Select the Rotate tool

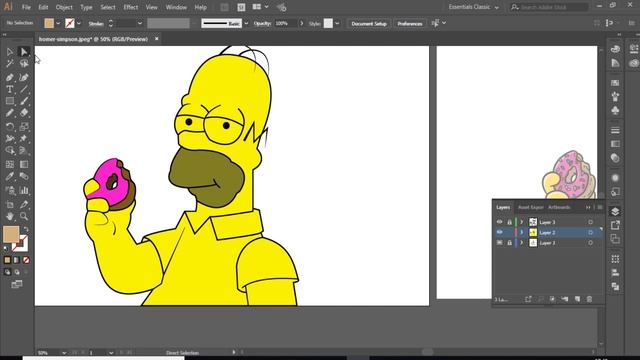click(9, 127)
